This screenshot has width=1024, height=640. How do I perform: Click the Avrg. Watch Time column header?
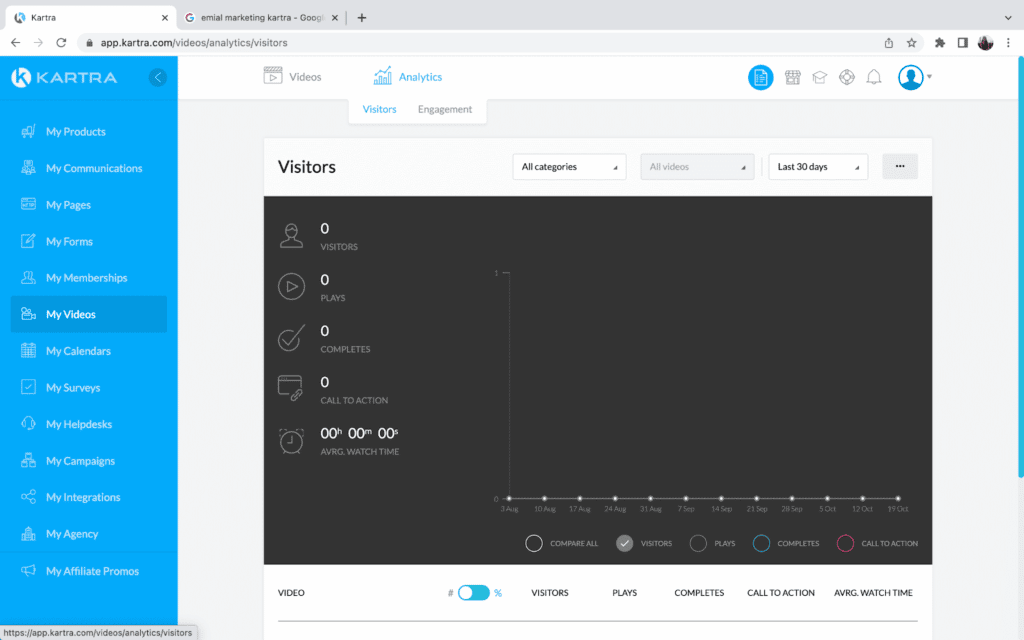[873, 593]
